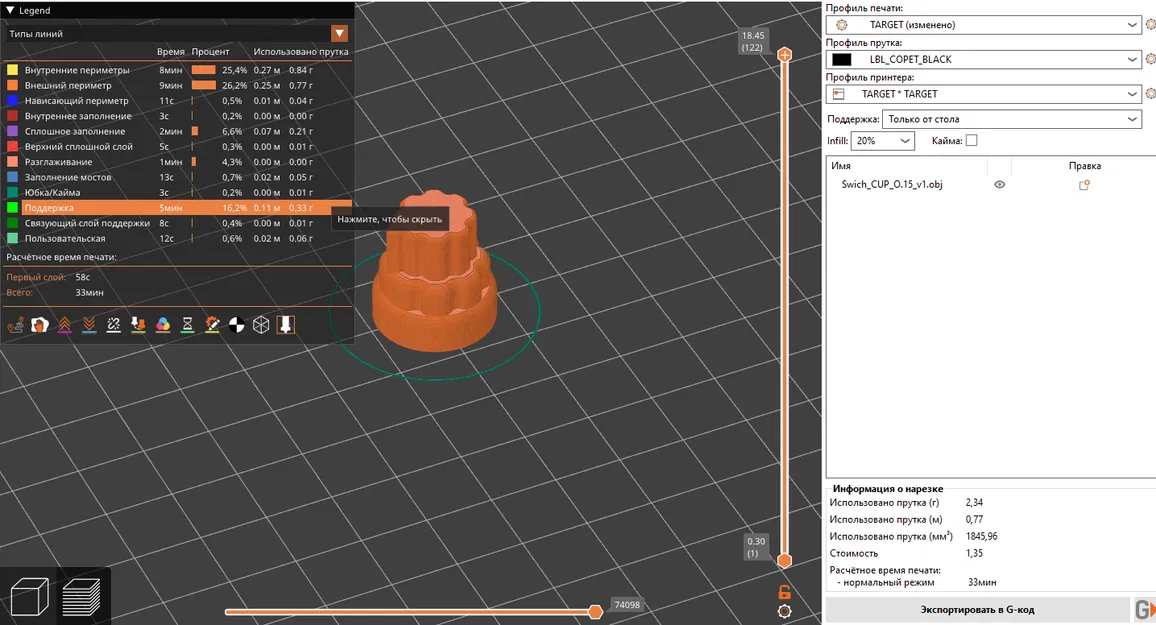Switch to sliced layers preview icon
1156x625 pixels.
click(x=82, y=596)
